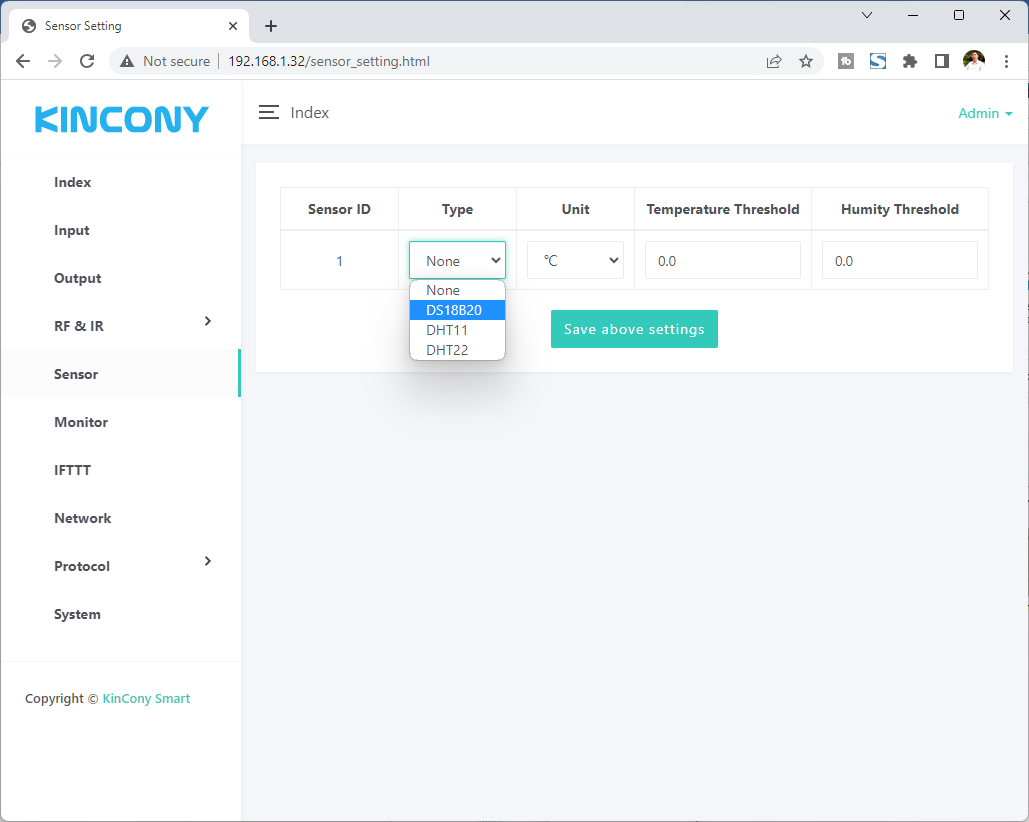This screenshot has width=1029, height=822.
Task: Select DS18B20 from the Type list
Action: click(x=457, y=310)
